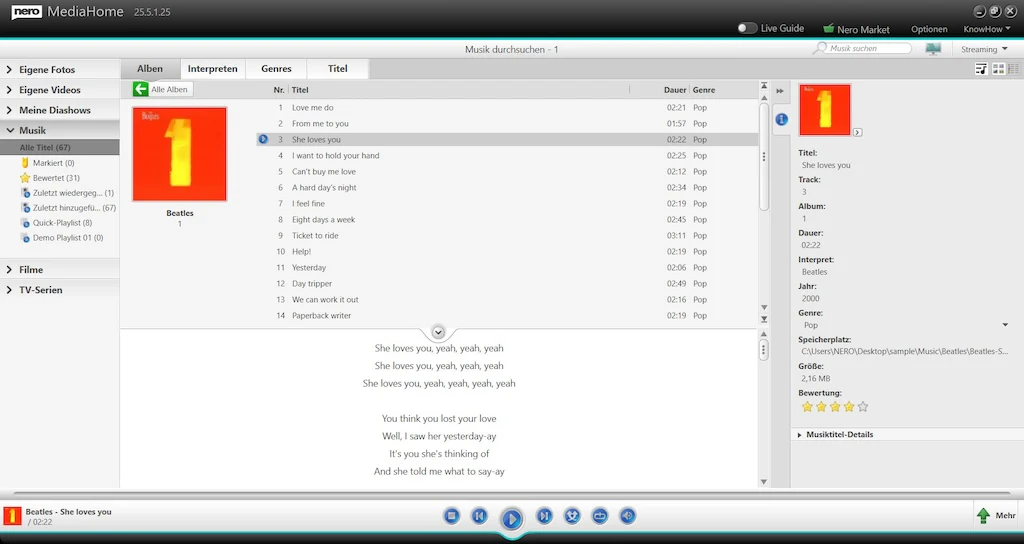
Task: Switch to thumbnail grid view
Action: 998,69
